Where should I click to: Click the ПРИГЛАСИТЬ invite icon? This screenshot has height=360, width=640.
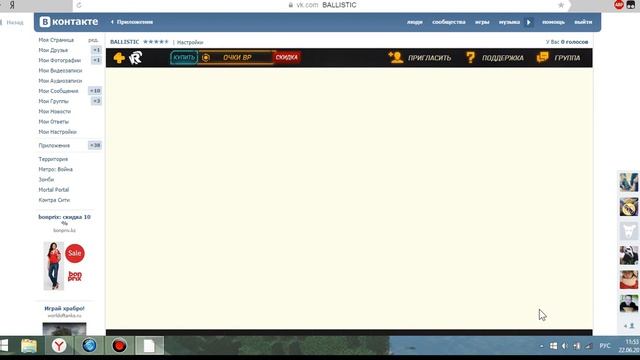[x=396, y=58]
